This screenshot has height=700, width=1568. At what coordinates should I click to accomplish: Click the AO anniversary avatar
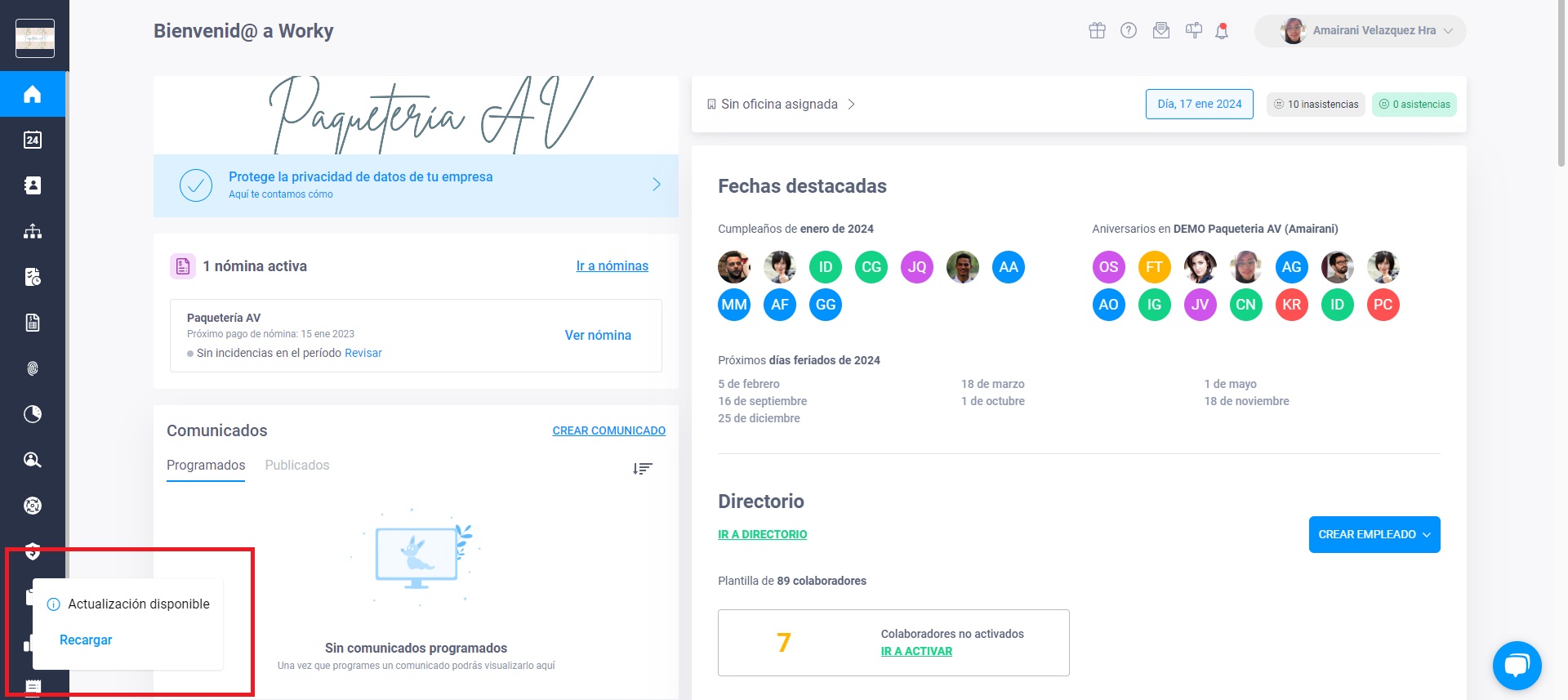tap(1108, 305)
